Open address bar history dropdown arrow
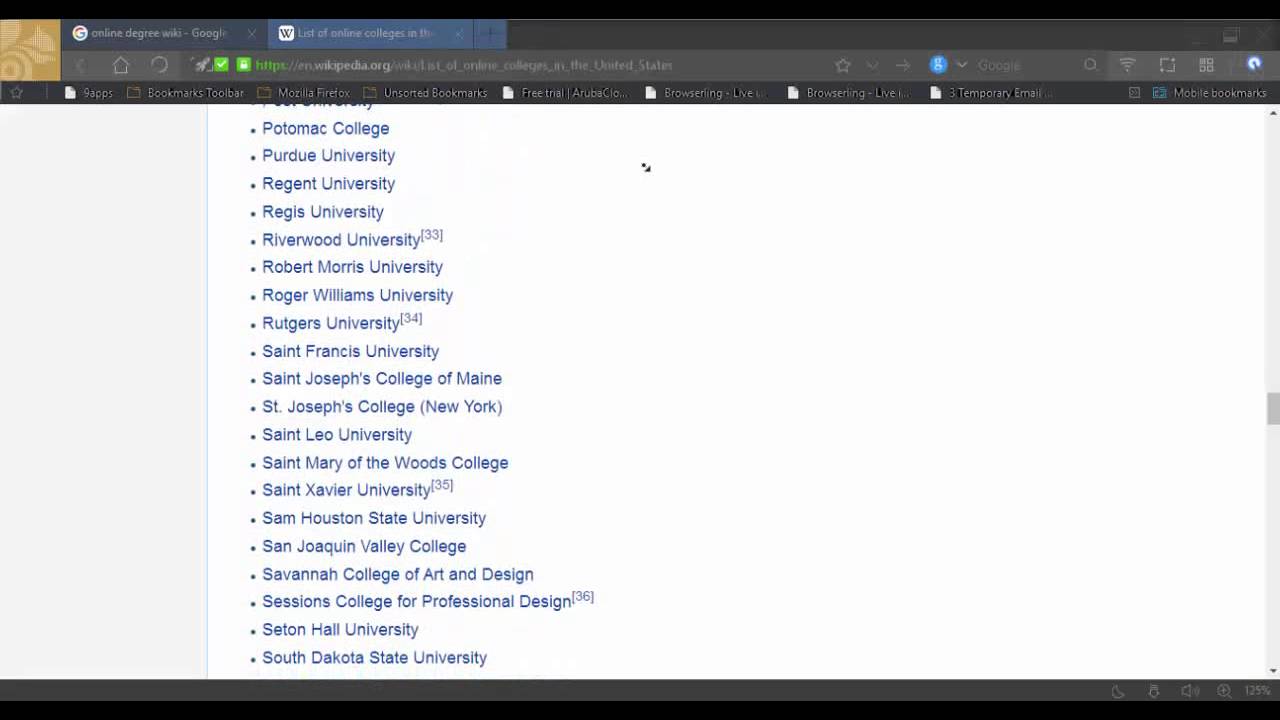The width and height of the screenshot is (1280, 720). click(x=872, y=65)
